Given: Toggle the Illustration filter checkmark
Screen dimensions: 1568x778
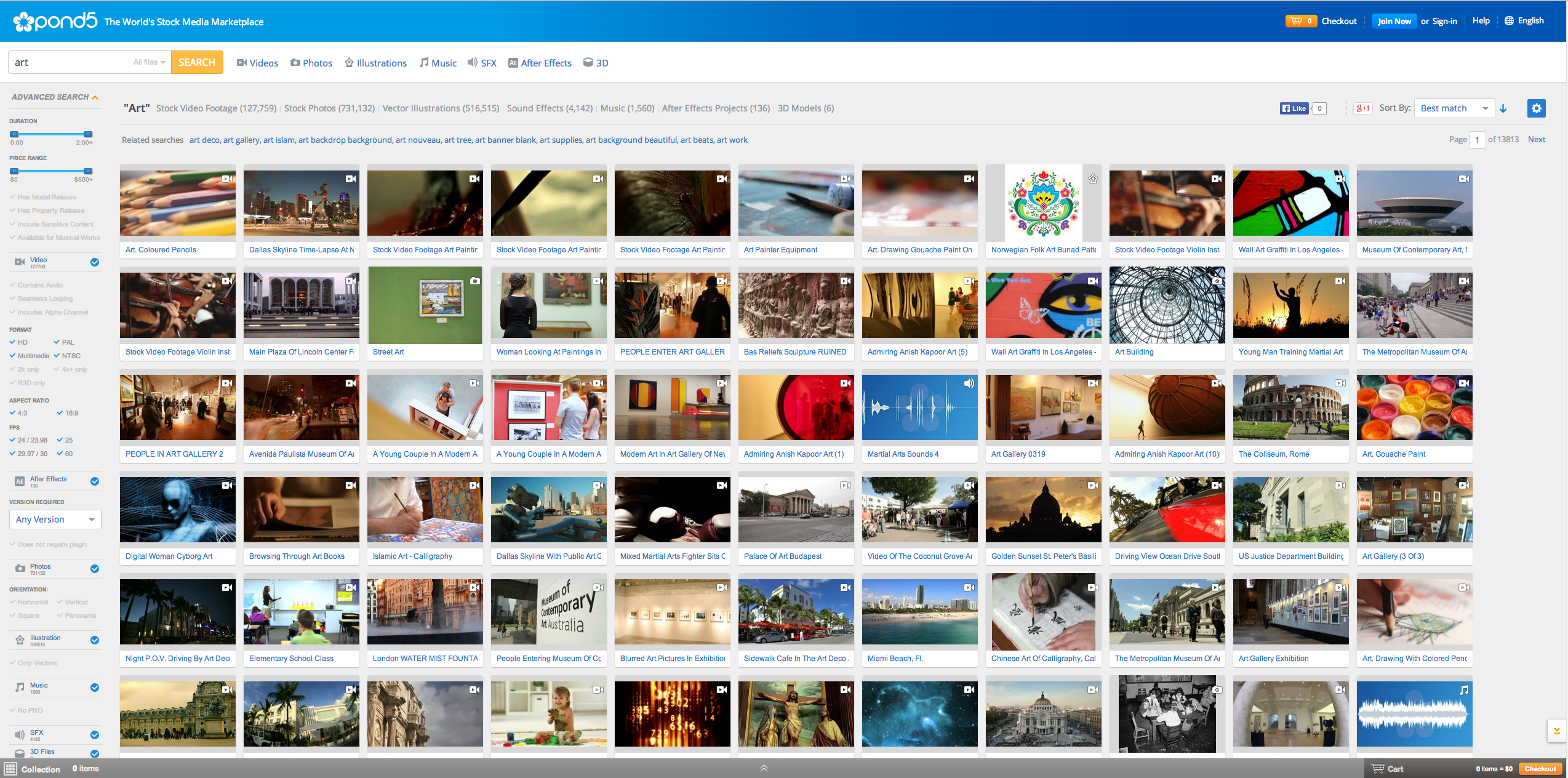Looking at the screenshot, I should point(95,640).
